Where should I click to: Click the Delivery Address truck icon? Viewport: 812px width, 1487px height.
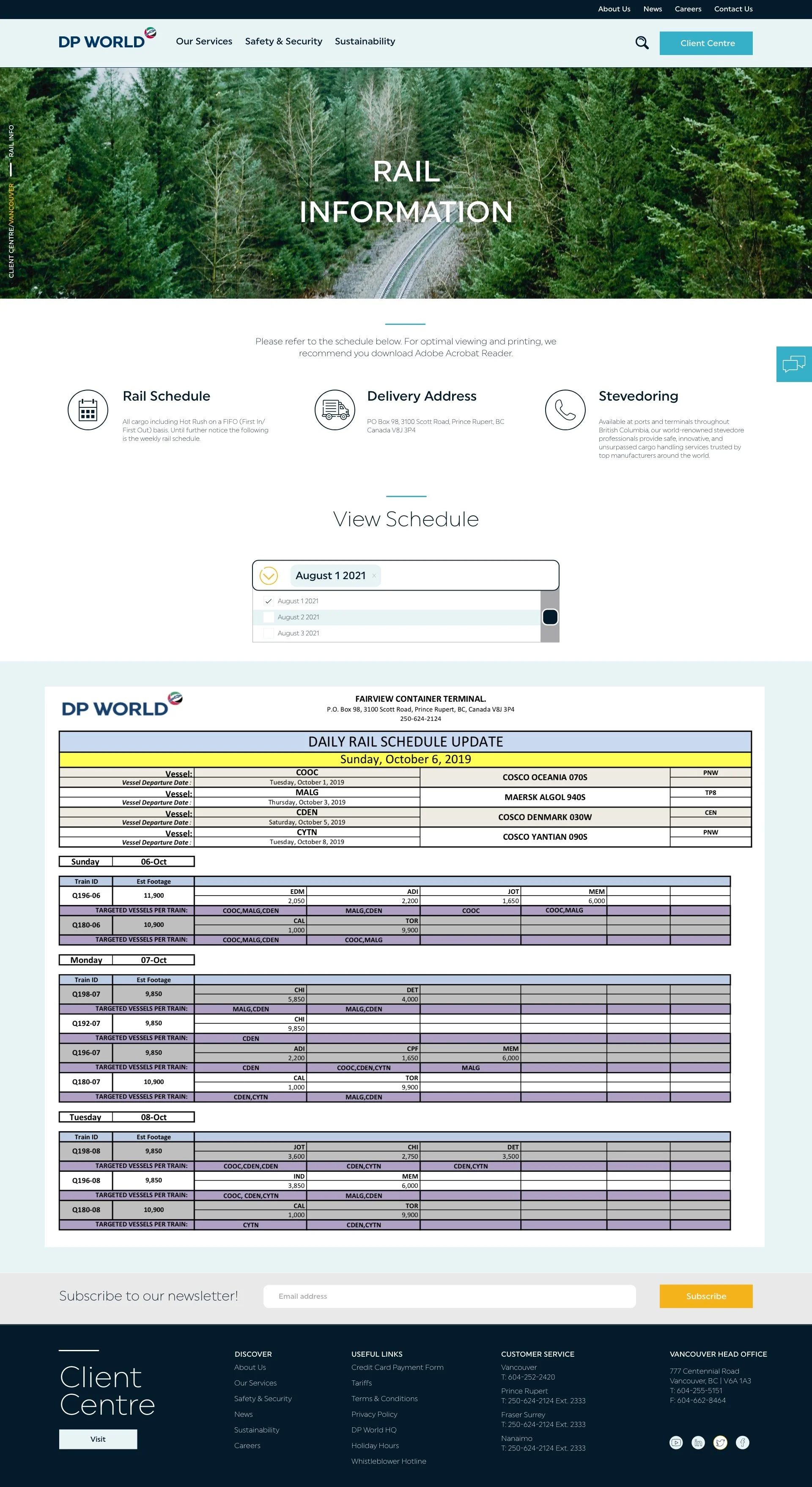335,410
